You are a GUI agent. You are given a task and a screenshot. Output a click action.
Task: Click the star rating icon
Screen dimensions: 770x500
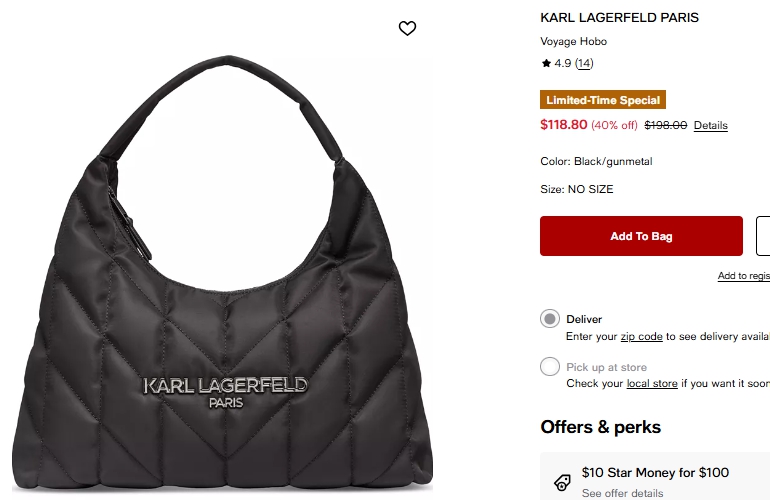tap(546, 63)
